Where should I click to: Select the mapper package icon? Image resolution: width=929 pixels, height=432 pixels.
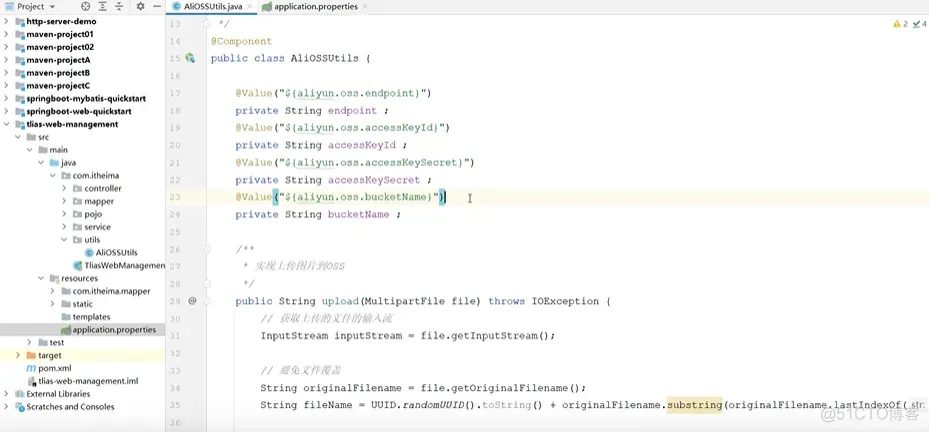point(78,201)
